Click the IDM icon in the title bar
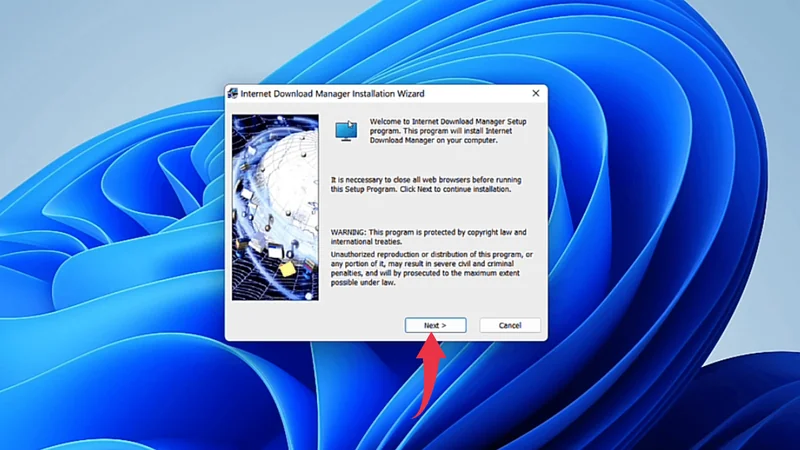This screenshot has width=800, height=450. (x=234, y=94)
